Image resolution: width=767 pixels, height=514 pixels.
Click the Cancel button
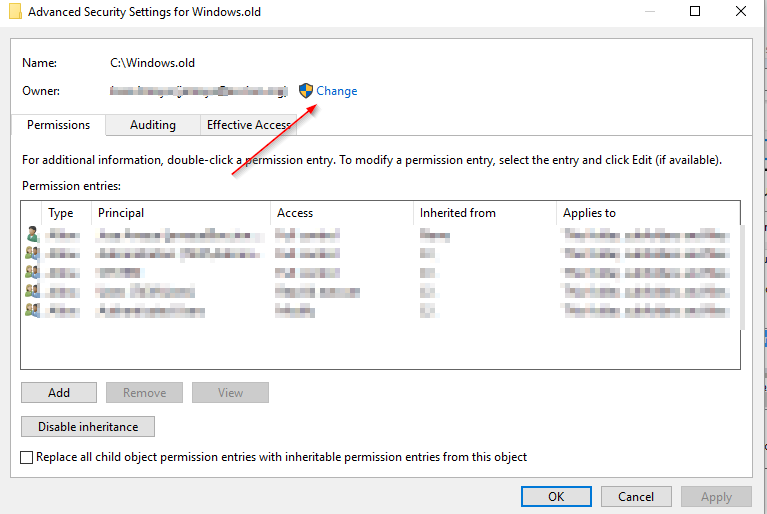tap(636, 496)
